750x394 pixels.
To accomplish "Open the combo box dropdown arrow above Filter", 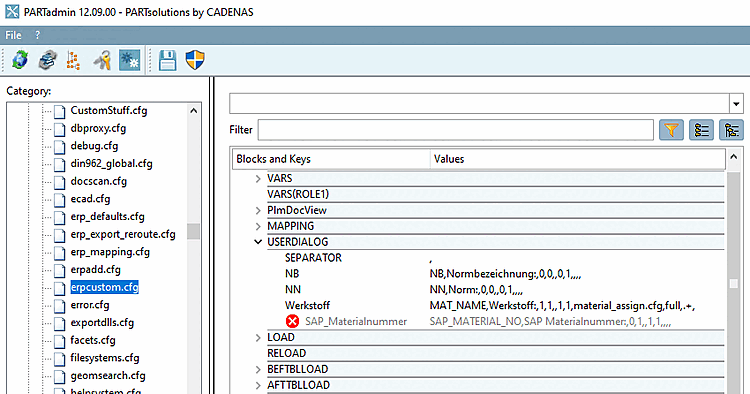I will tap(736, 104).
